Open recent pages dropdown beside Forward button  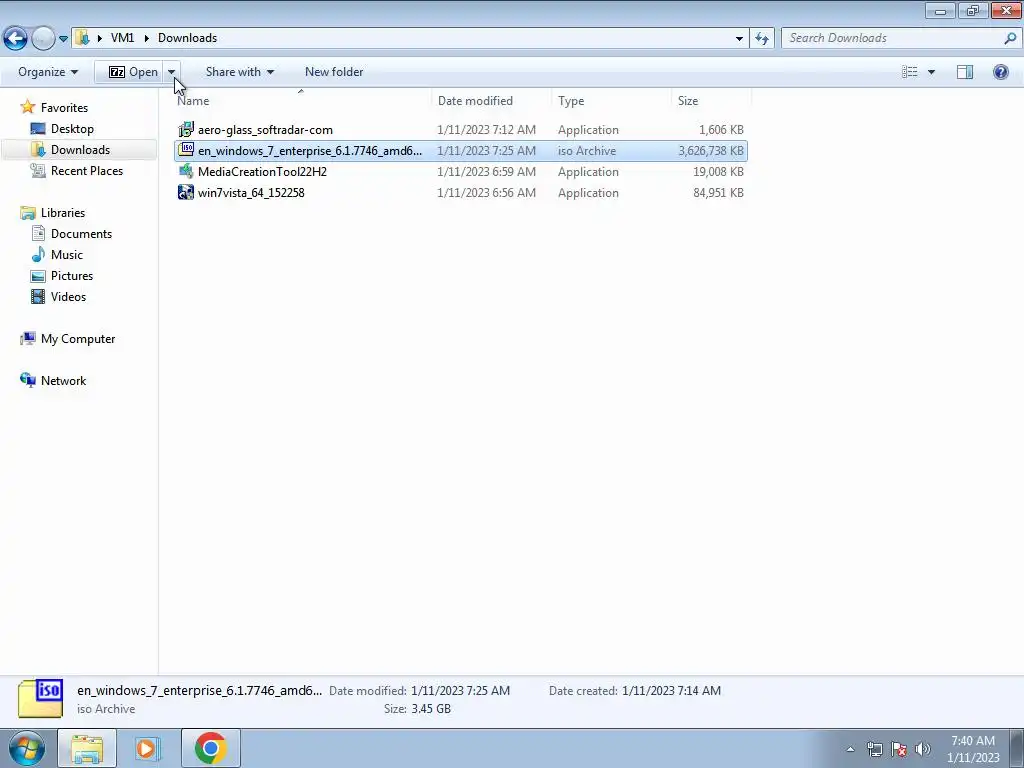tap(63, 39)
